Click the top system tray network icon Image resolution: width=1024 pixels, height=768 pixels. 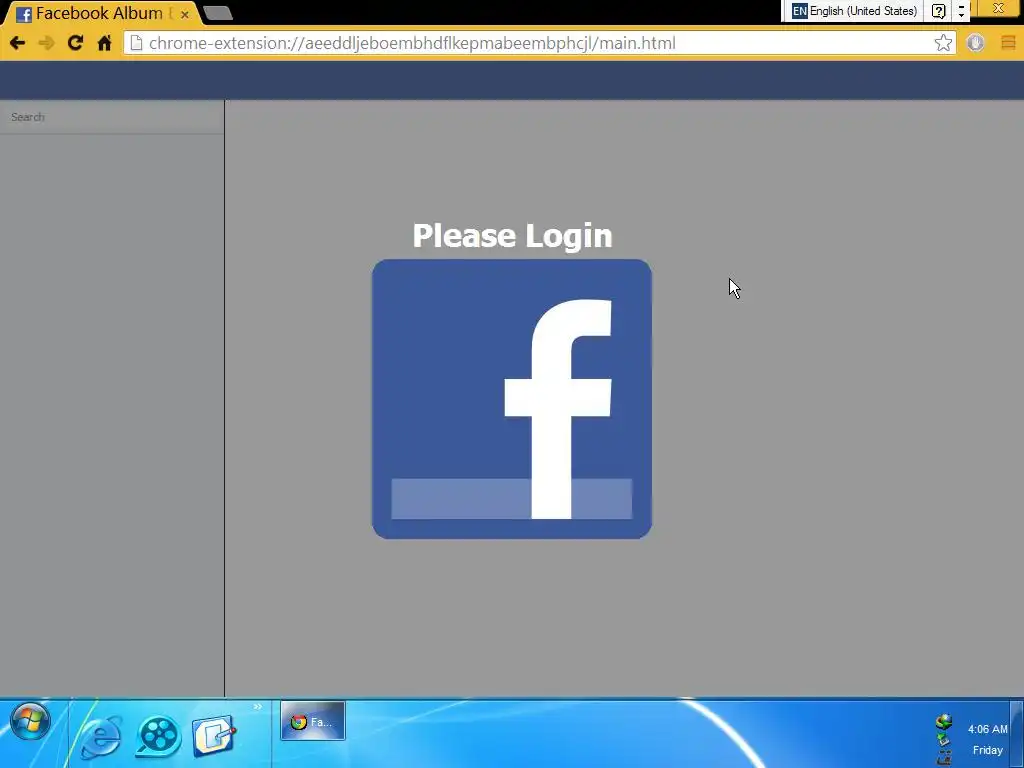point(944,722)
